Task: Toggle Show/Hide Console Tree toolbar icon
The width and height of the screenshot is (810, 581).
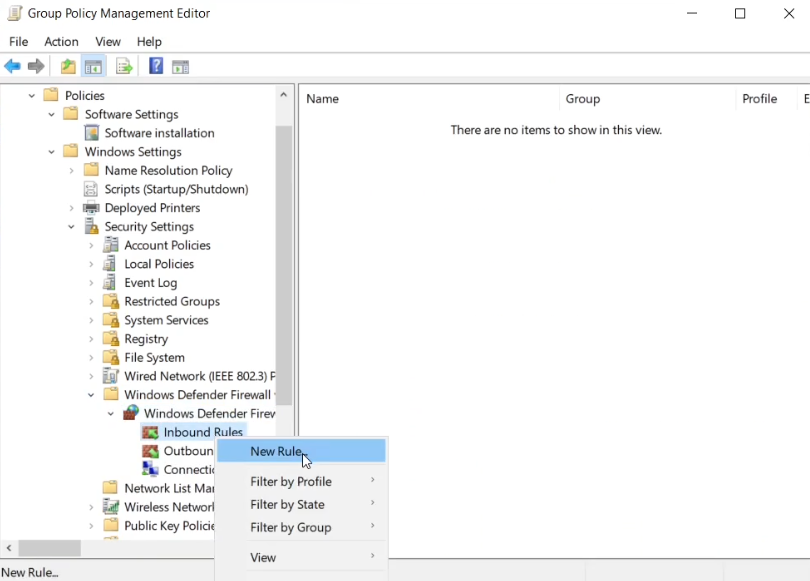Action: pyautogui.click(x=93, y=67)
